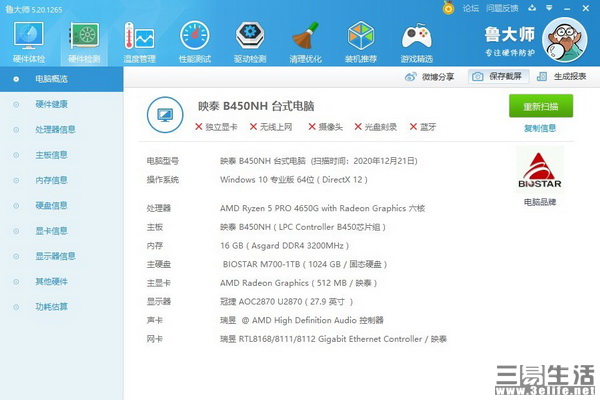Screen dimensions: 600x400
Task: Click the RTL8168/8111/8112 Gigabit Ethernet value
Action: [x=333, y=339]
